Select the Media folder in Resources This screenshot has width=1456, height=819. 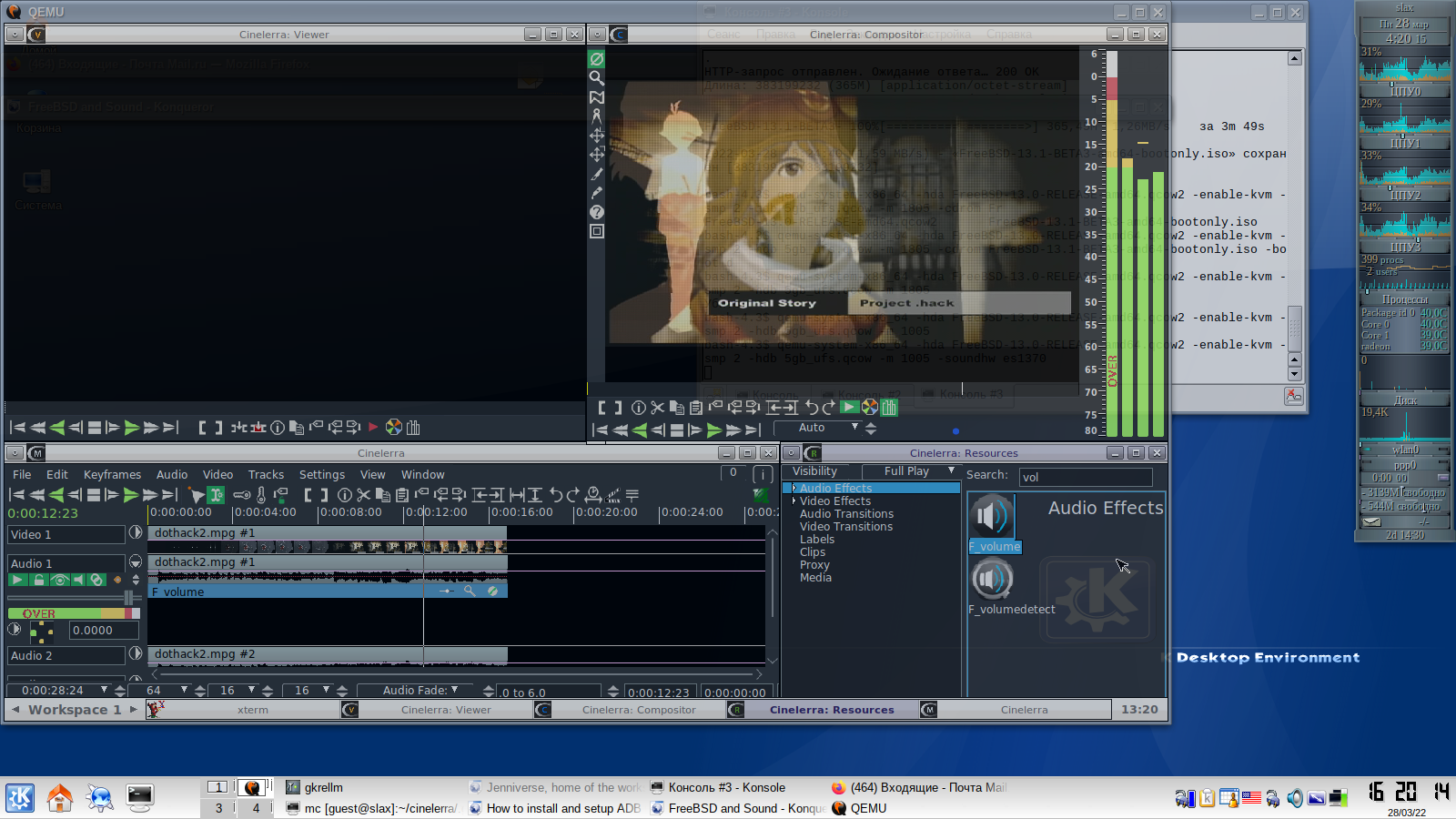click(x=815, y=578)
